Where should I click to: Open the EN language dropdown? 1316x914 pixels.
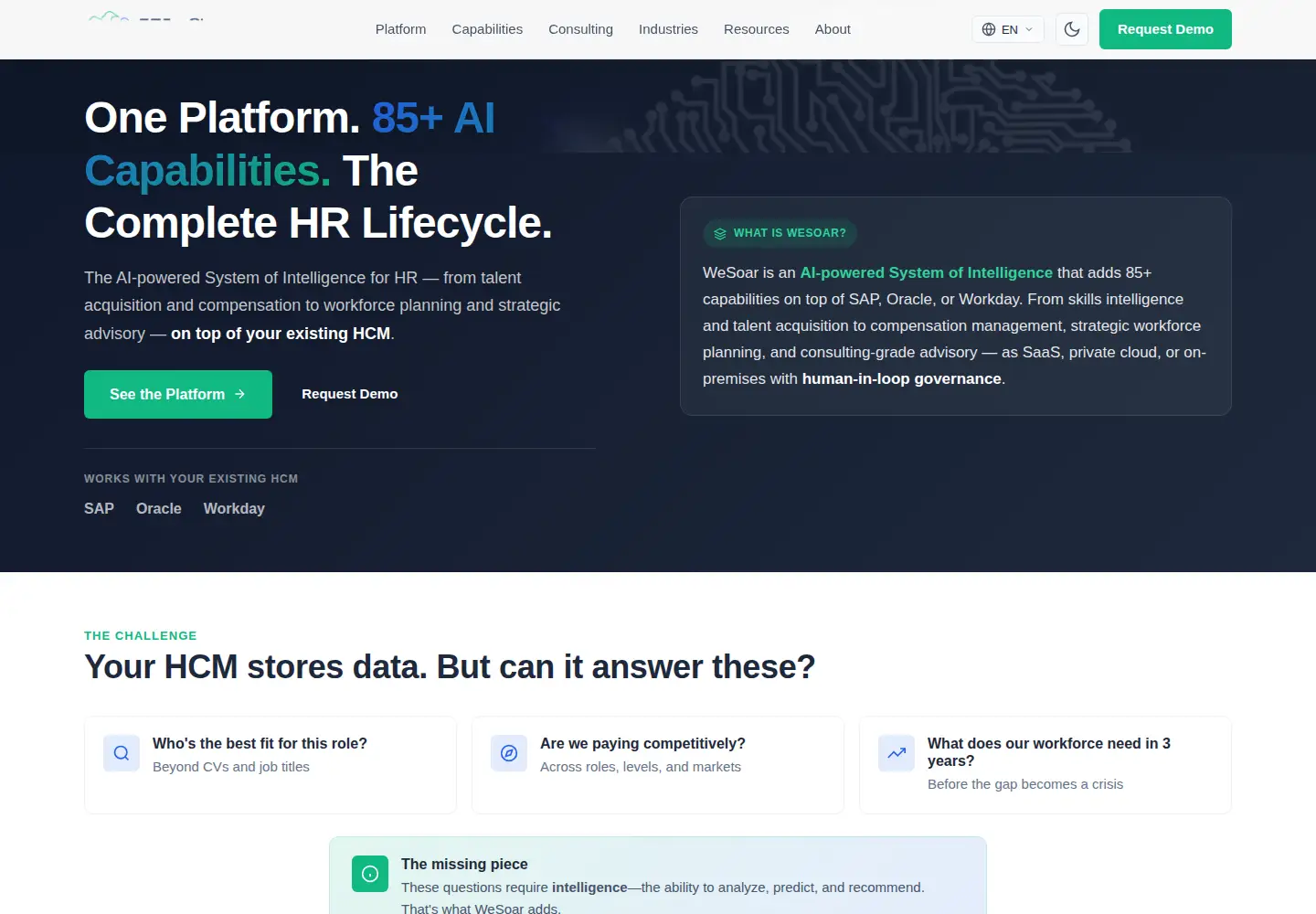pos(1008,29)
